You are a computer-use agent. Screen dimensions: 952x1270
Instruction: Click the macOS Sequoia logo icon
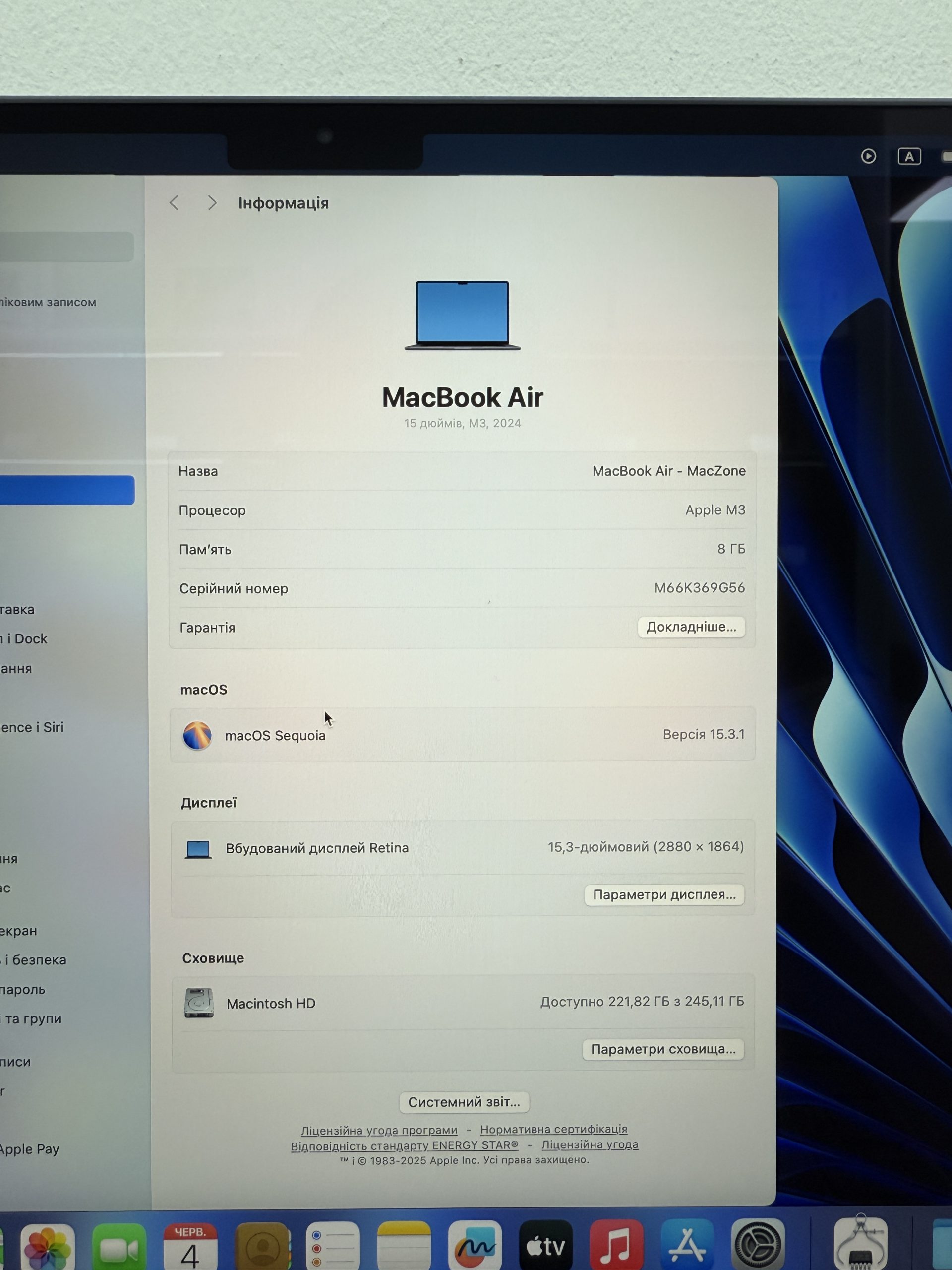197,735
